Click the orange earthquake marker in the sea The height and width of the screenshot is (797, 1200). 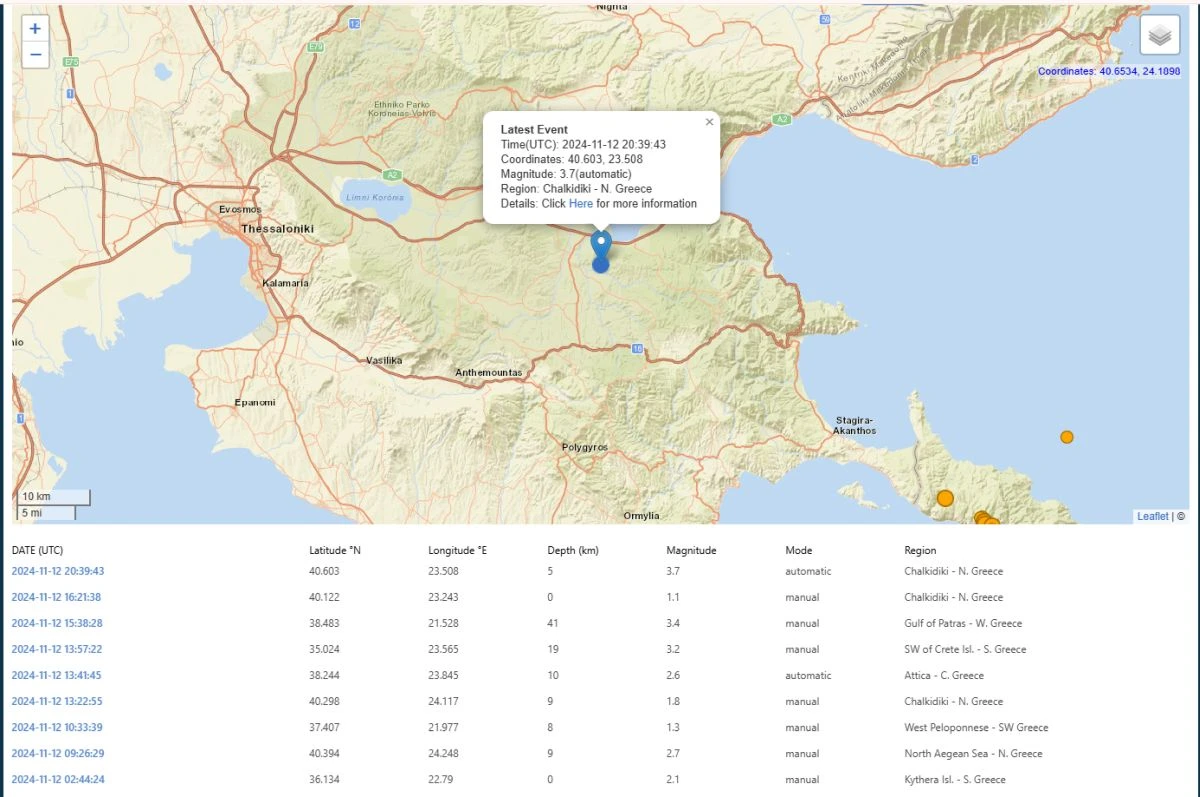click(x=1067, y=437)
